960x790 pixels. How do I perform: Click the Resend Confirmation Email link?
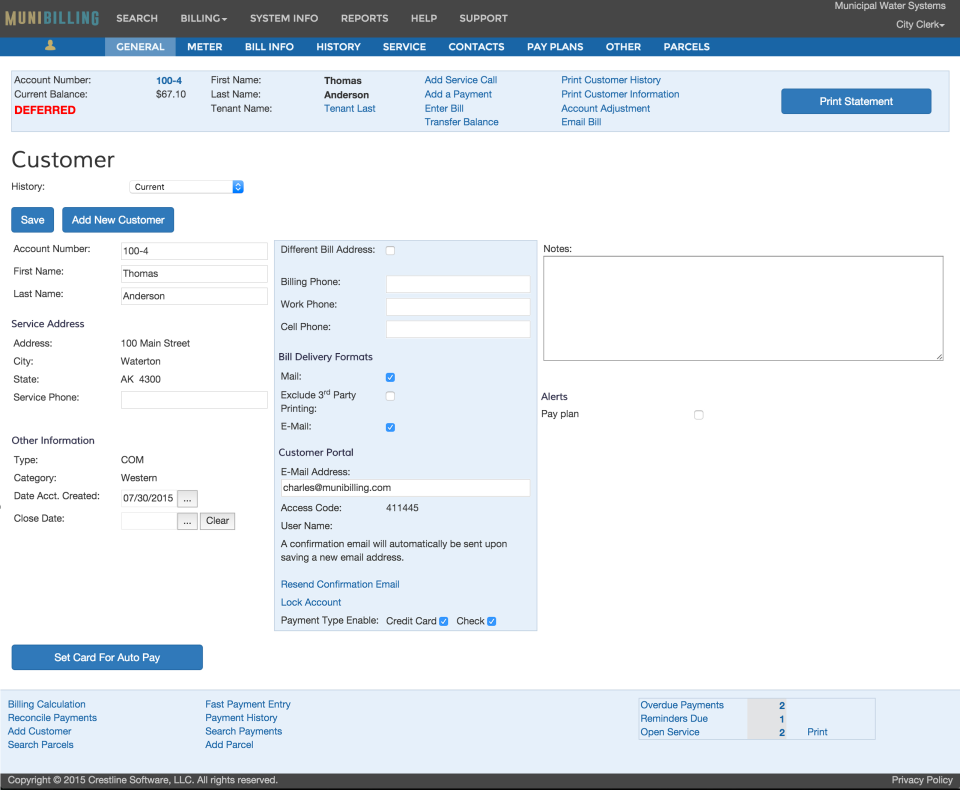(340, 584)
